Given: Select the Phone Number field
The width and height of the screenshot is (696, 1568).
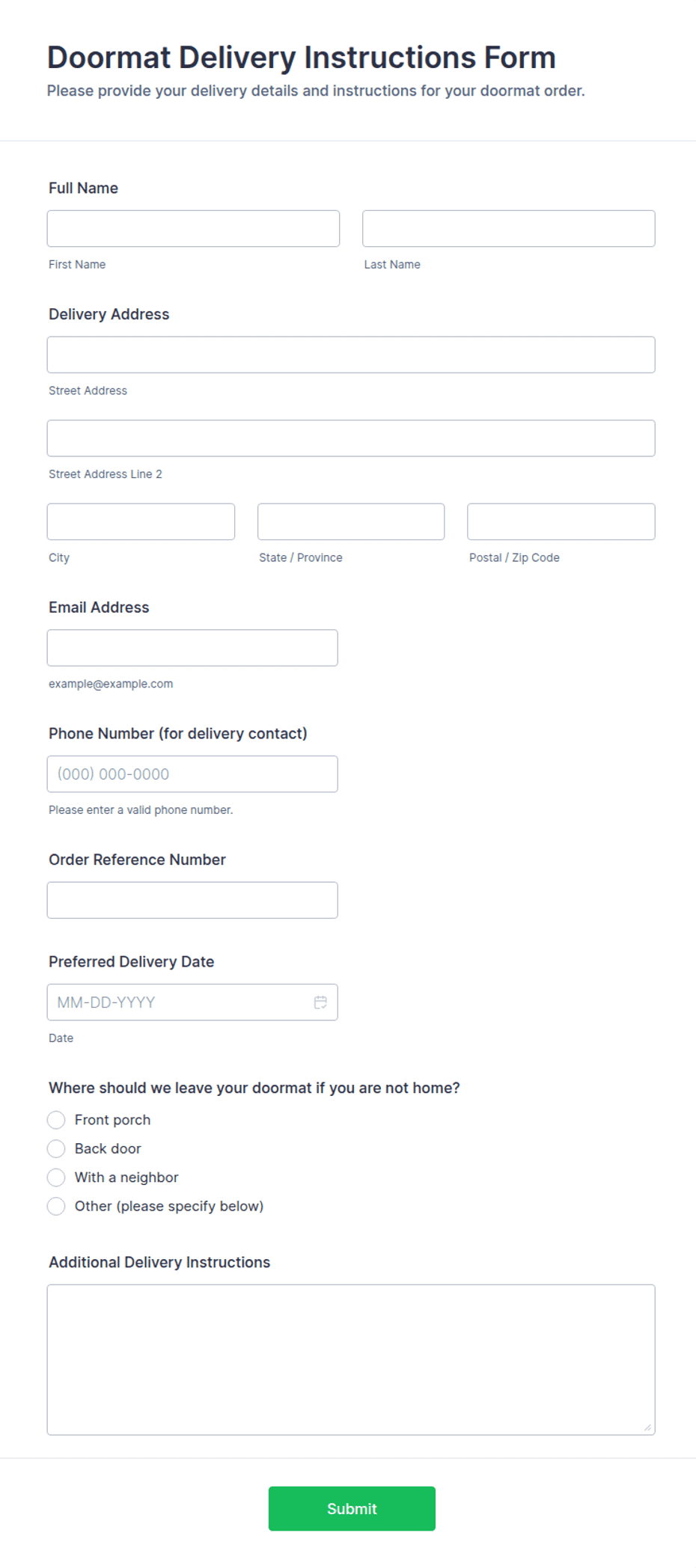Looking at the screenshot, I should (x=192, y=774).
